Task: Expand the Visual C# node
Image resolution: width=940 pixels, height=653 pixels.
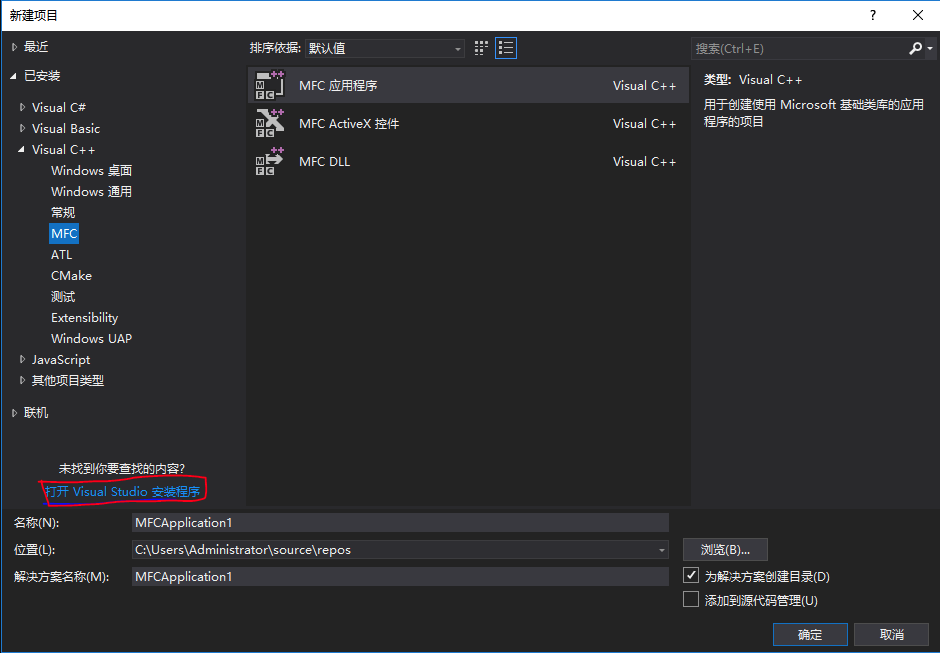Action: pyautogui.click(x=22, y=107)
